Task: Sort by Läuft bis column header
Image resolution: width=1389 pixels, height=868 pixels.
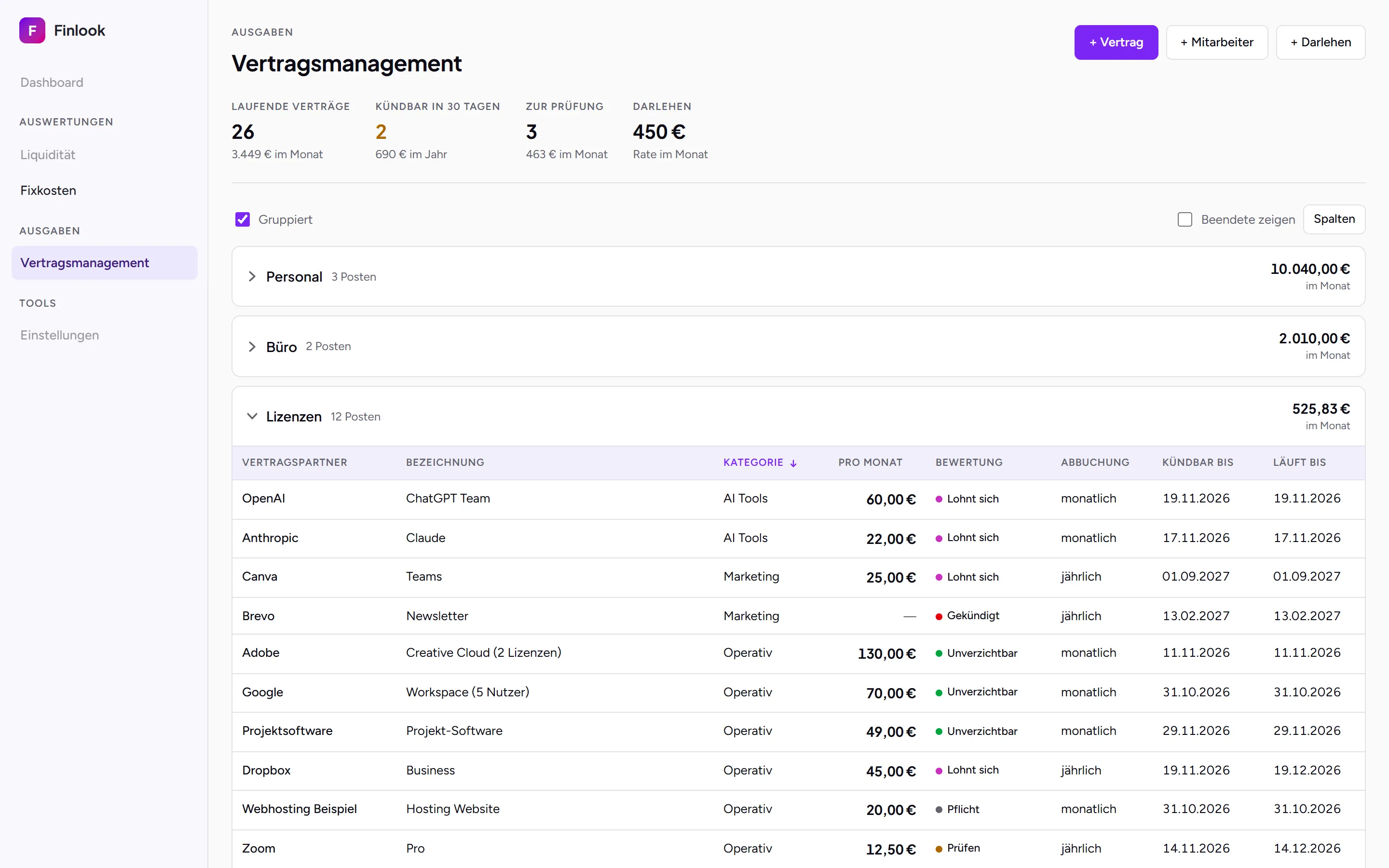Action: click(x=1299, y=463)
